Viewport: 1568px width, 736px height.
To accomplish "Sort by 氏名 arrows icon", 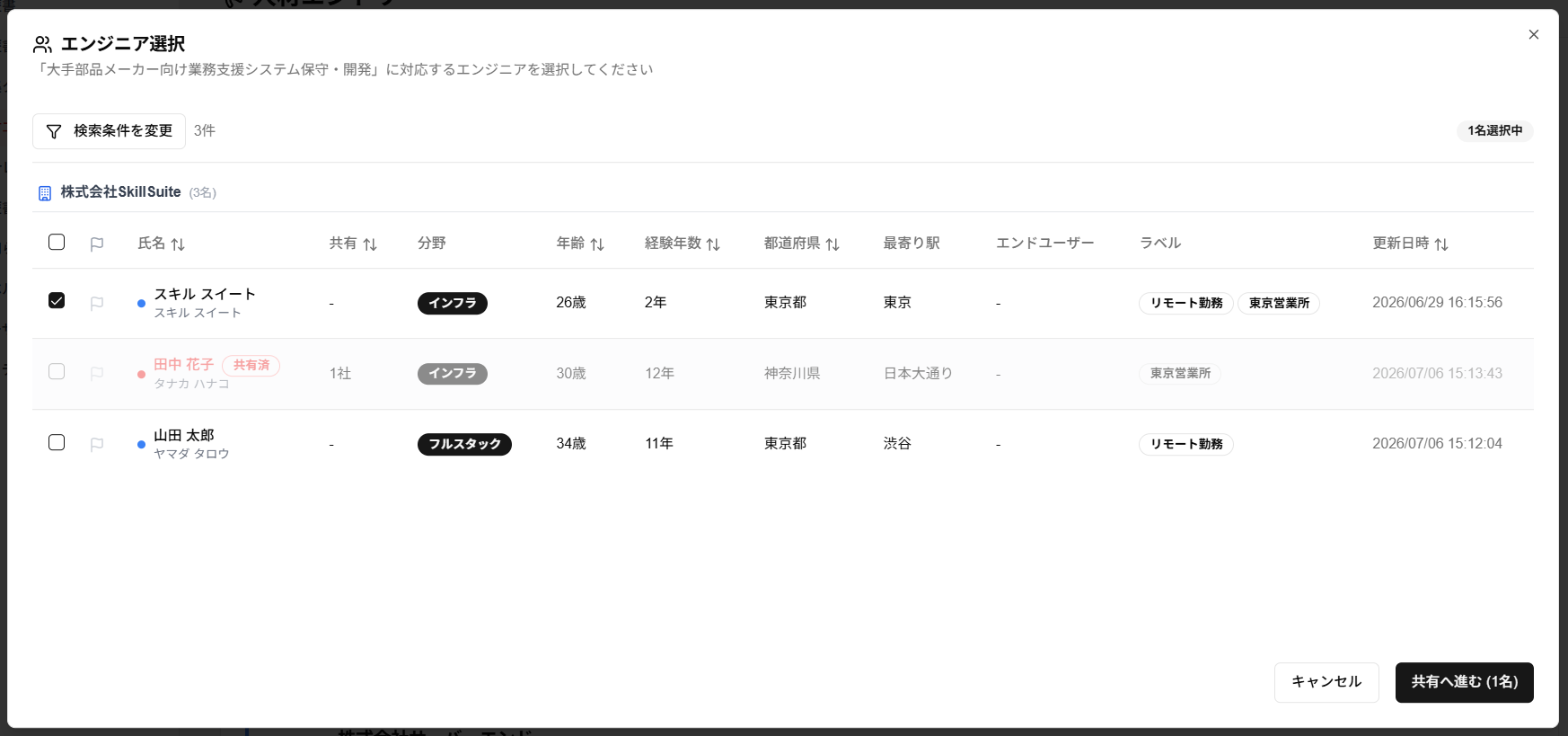I will [178, 244].
